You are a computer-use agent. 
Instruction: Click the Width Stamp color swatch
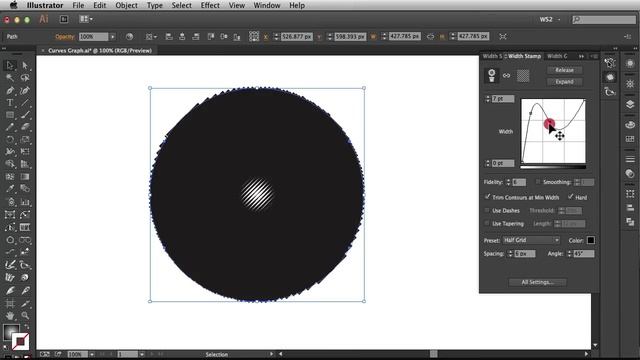pyautogui.click(x=590, y=240)
